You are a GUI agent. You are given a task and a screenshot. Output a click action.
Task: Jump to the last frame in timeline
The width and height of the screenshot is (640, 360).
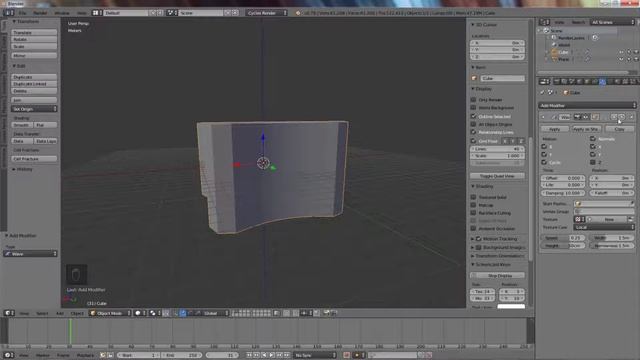(287, 355)
